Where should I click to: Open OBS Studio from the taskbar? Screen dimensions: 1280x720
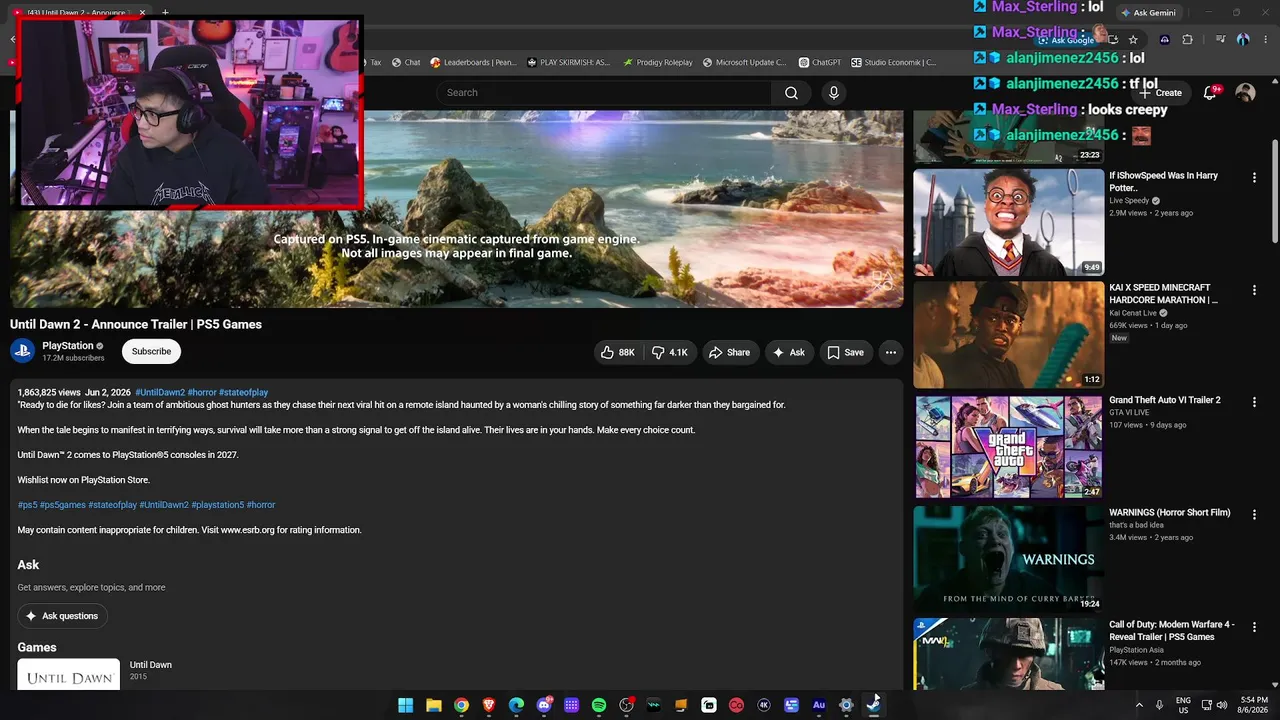[626, 705]
